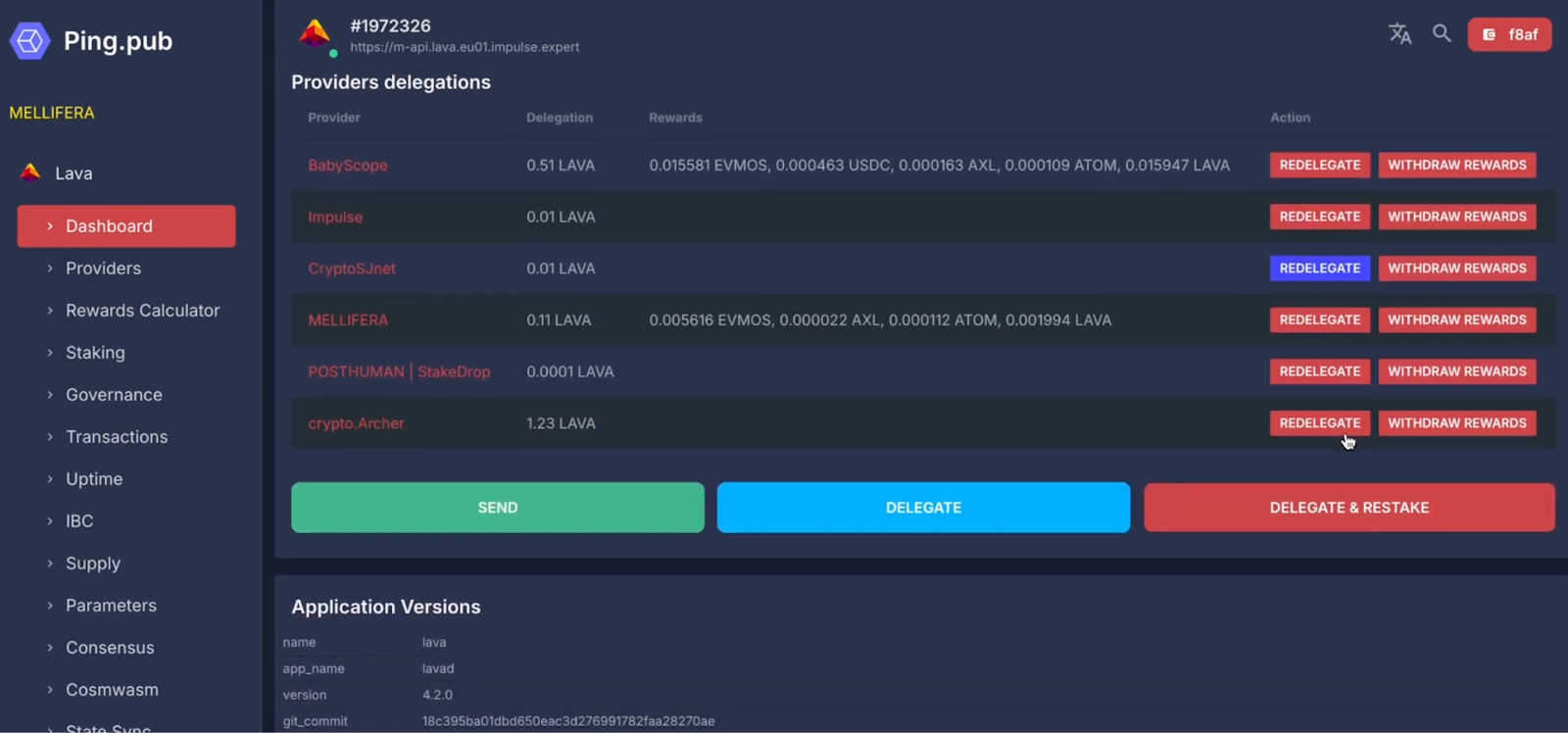Click the wallet icon on the f8af button
1568x733 pixels.
coord(1489,34)
